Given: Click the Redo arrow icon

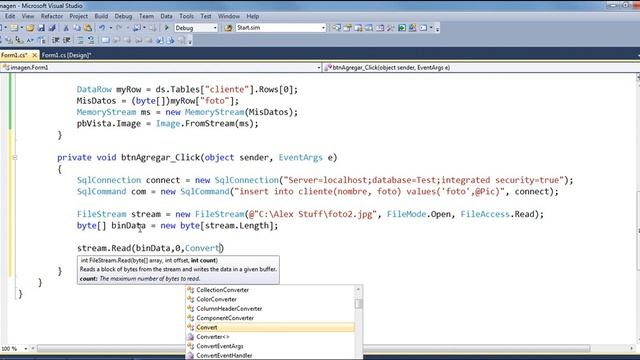Looking at the screenshot, I should pyautogui.click(x=119, y=28).
